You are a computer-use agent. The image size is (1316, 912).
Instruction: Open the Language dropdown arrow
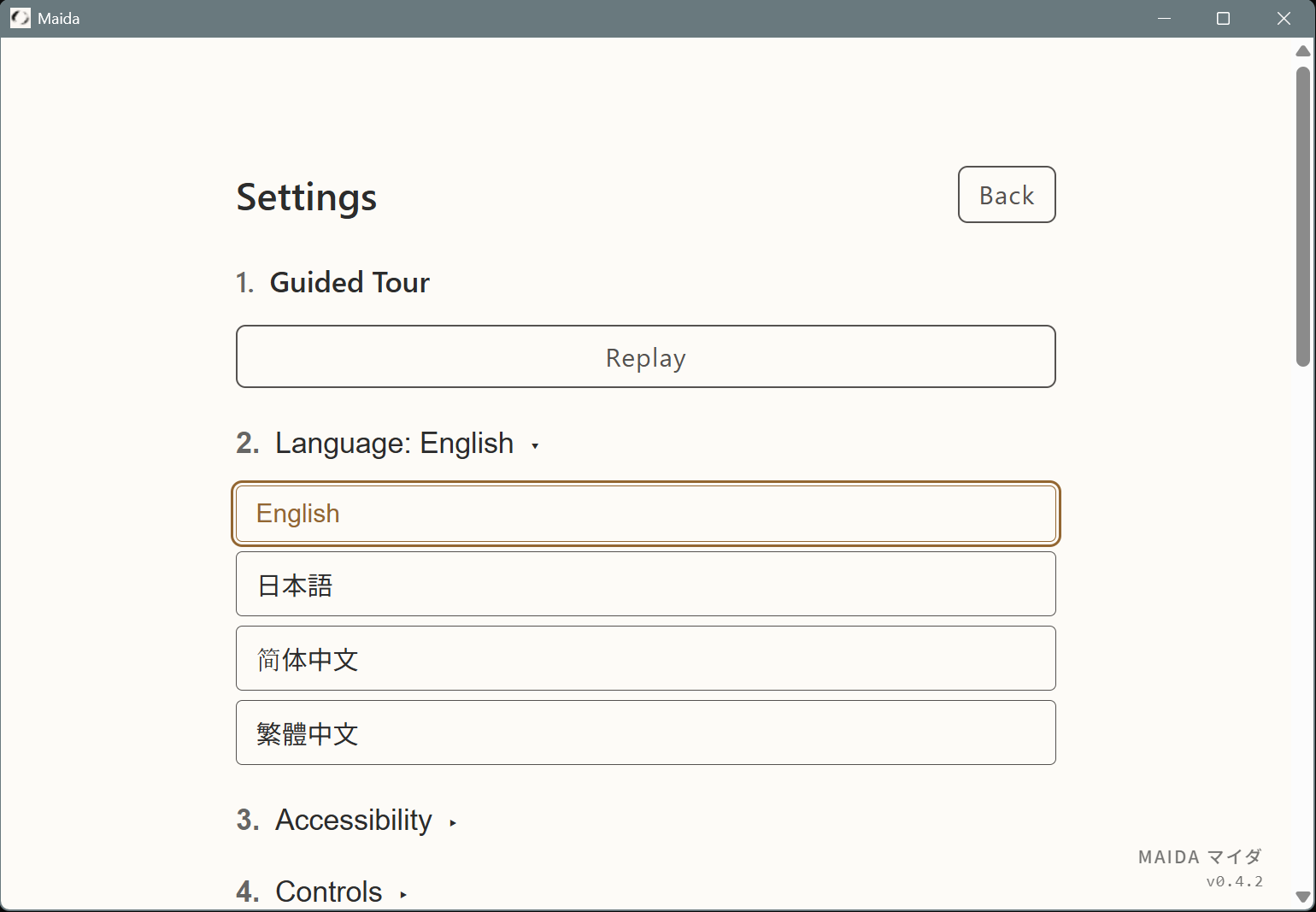(x=536, y=445)
